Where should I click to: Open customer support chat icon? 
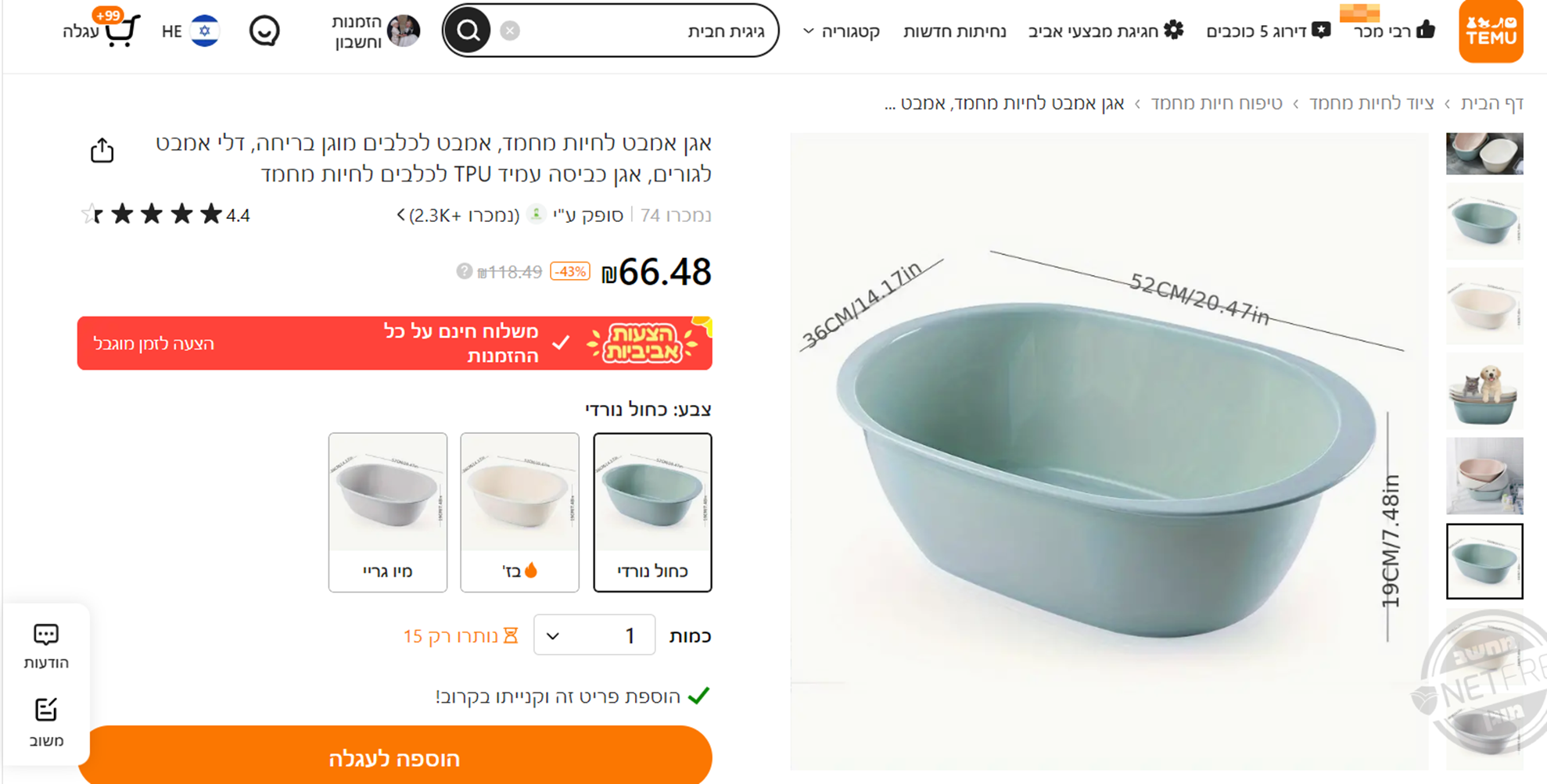pos(264,30)
